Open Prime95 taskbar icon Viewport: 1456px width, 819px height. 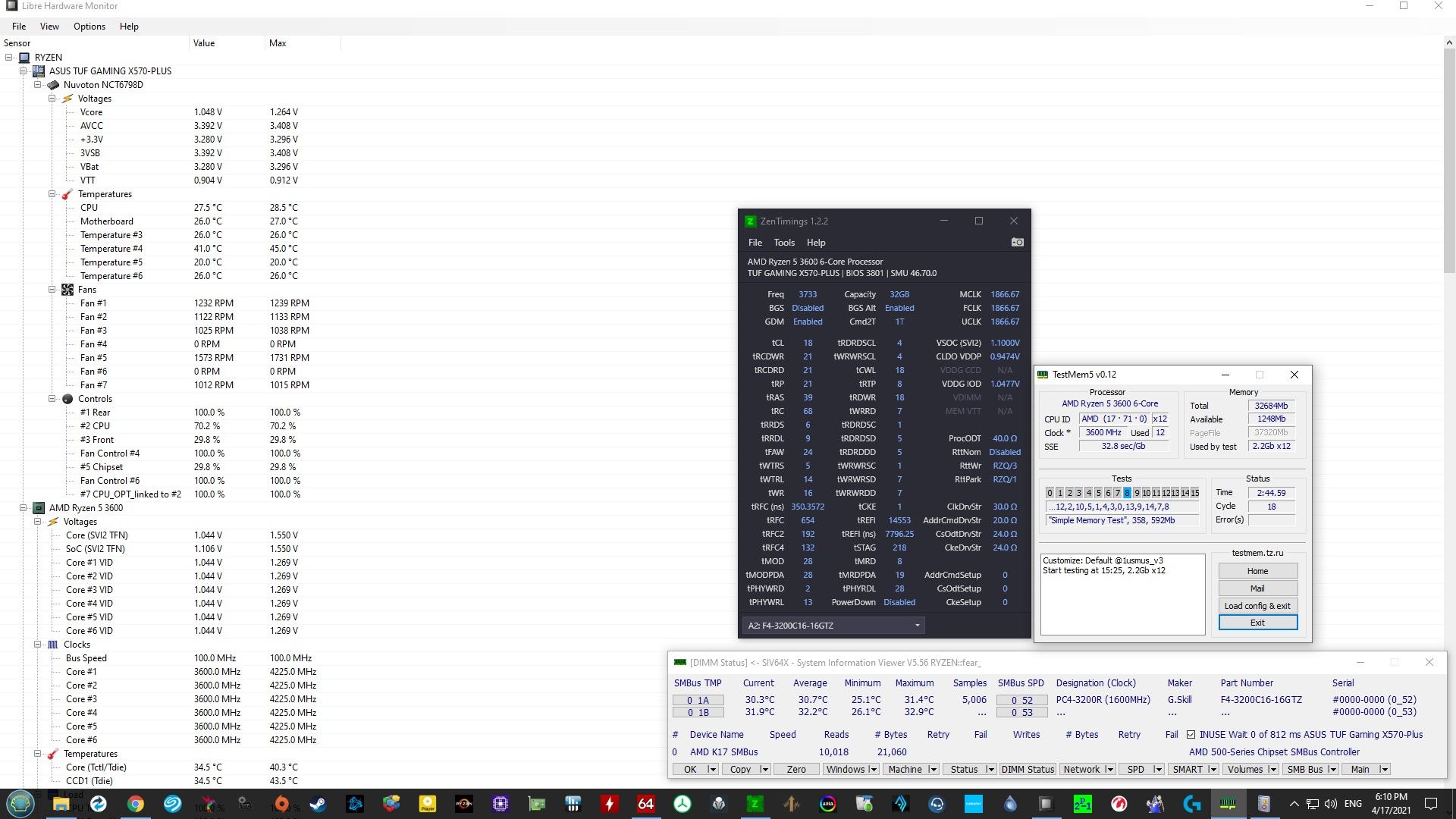tap(1082, 804)
